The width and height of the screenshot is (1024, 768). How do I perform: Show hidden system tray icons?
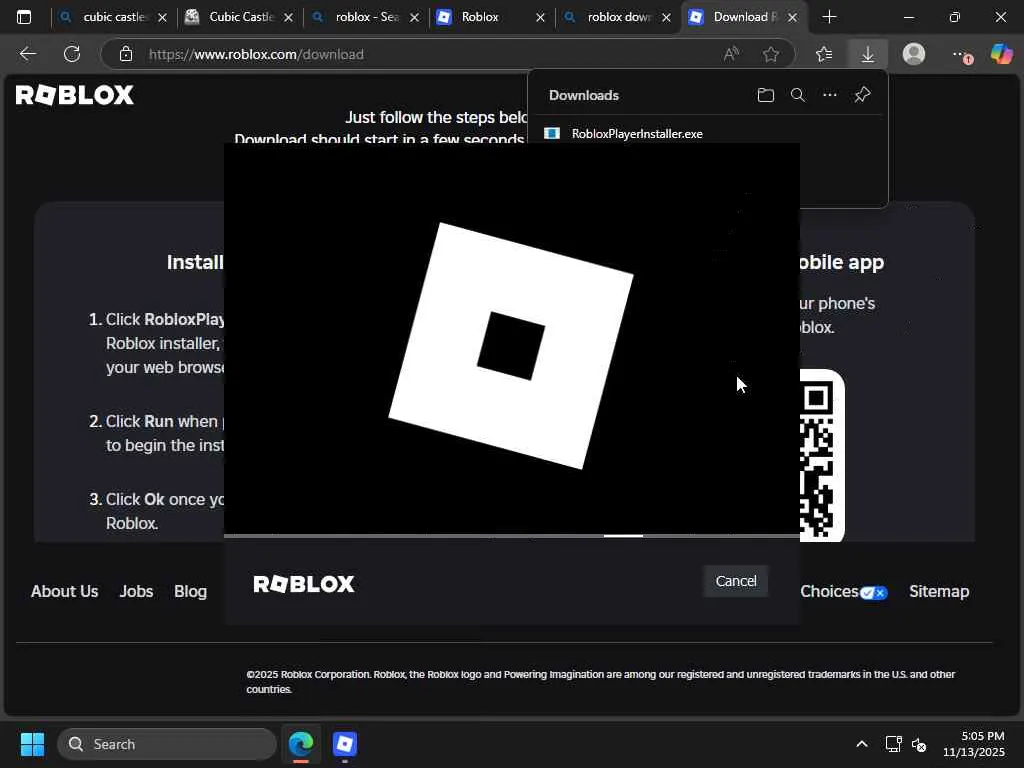pos(861,744)
